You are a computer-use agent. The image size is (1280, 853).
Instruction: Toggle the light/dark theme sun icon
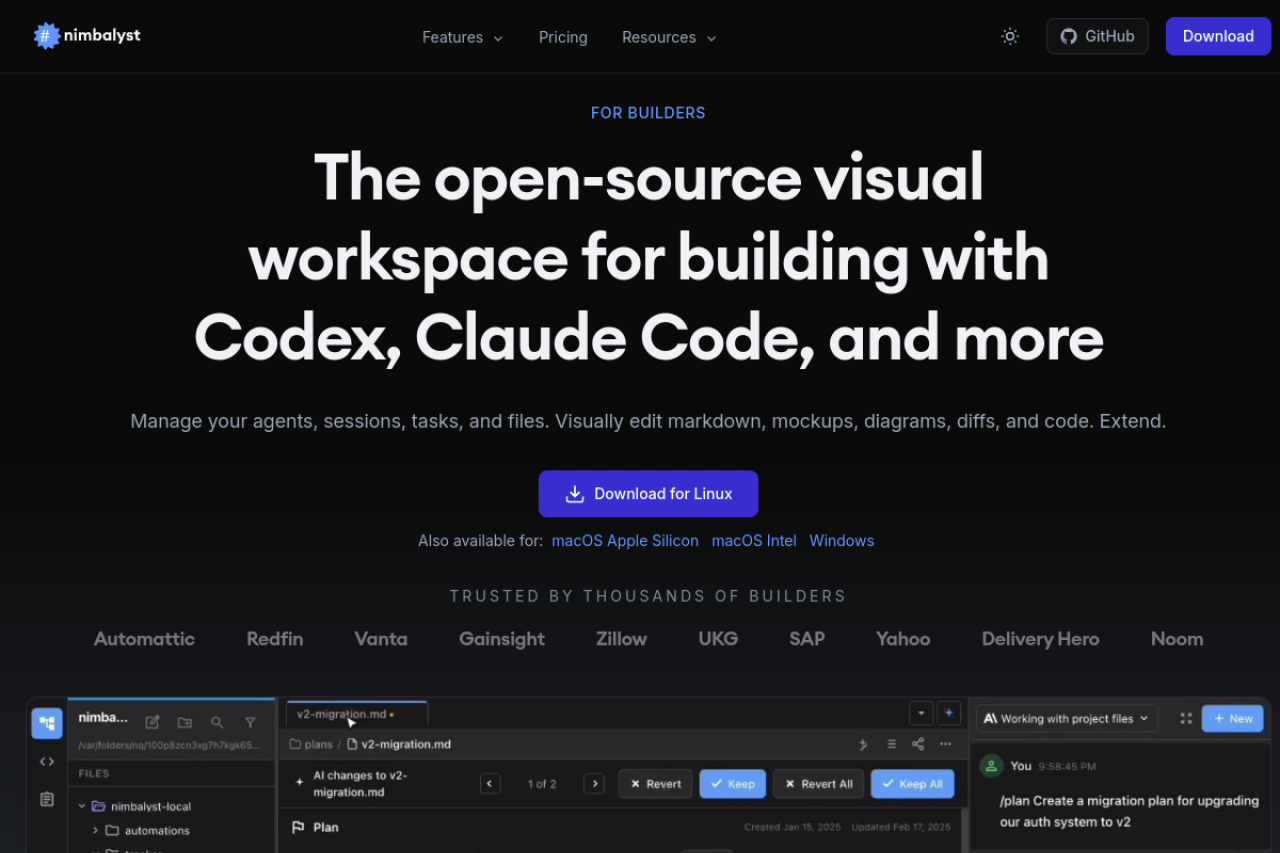point(1010,36)
